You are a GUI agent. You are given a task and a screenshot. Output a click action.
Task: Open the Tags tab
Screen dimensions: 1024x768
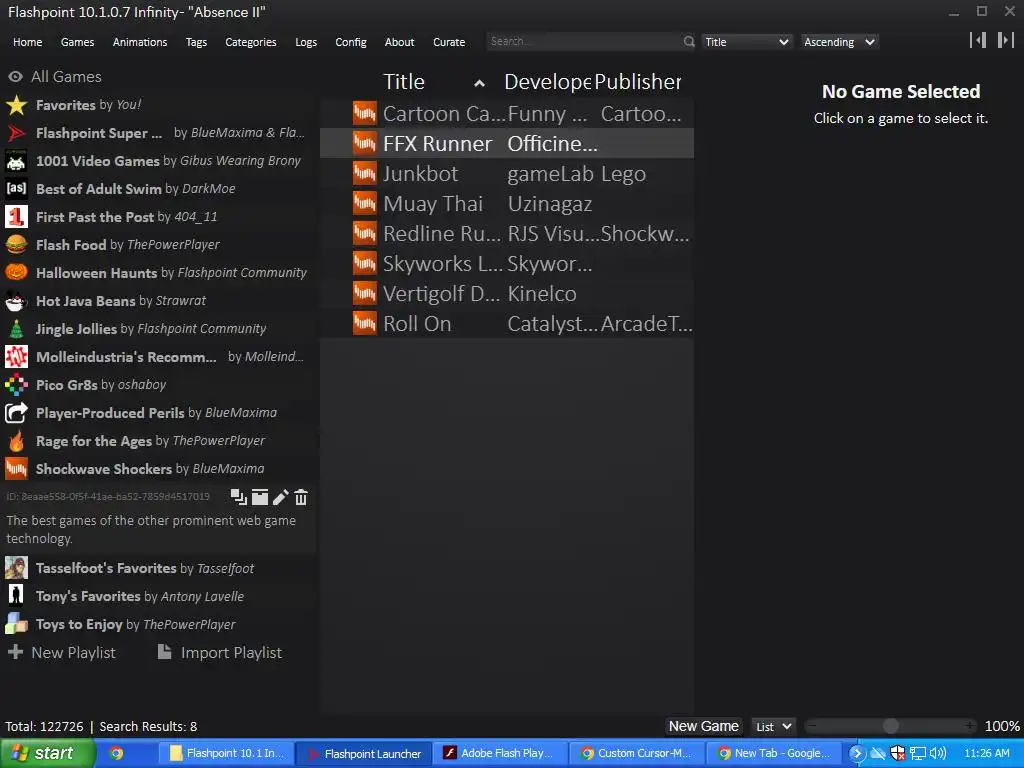click(x=196, y=42)
